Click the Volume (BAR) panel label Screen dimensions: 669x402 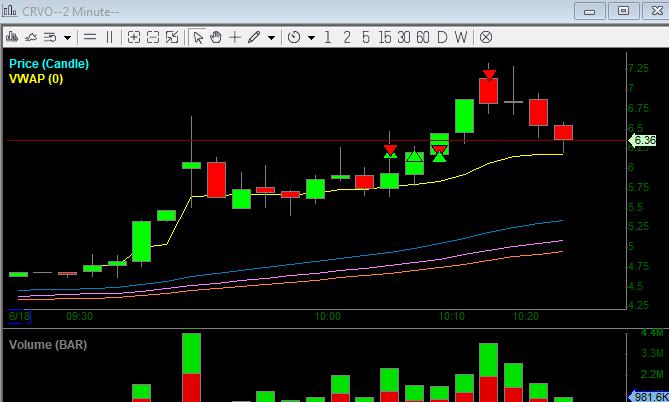click(x=48, y=345)
